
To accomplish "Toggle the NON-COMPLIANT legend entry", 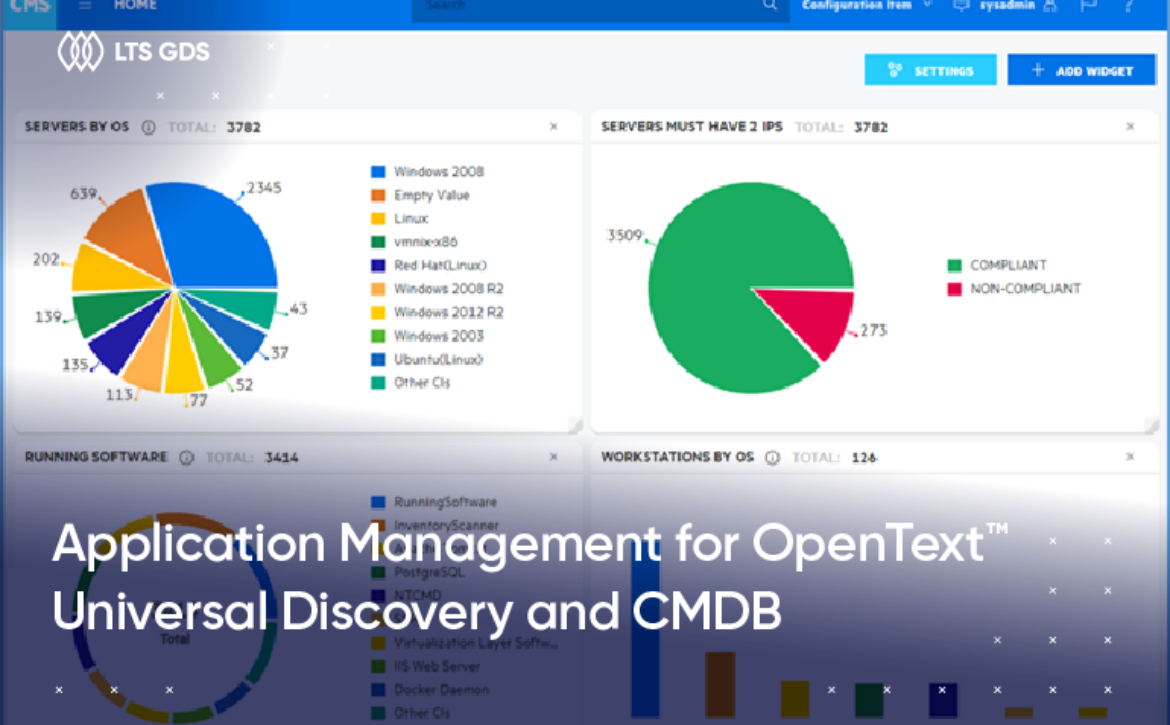I will [1014, 288].
